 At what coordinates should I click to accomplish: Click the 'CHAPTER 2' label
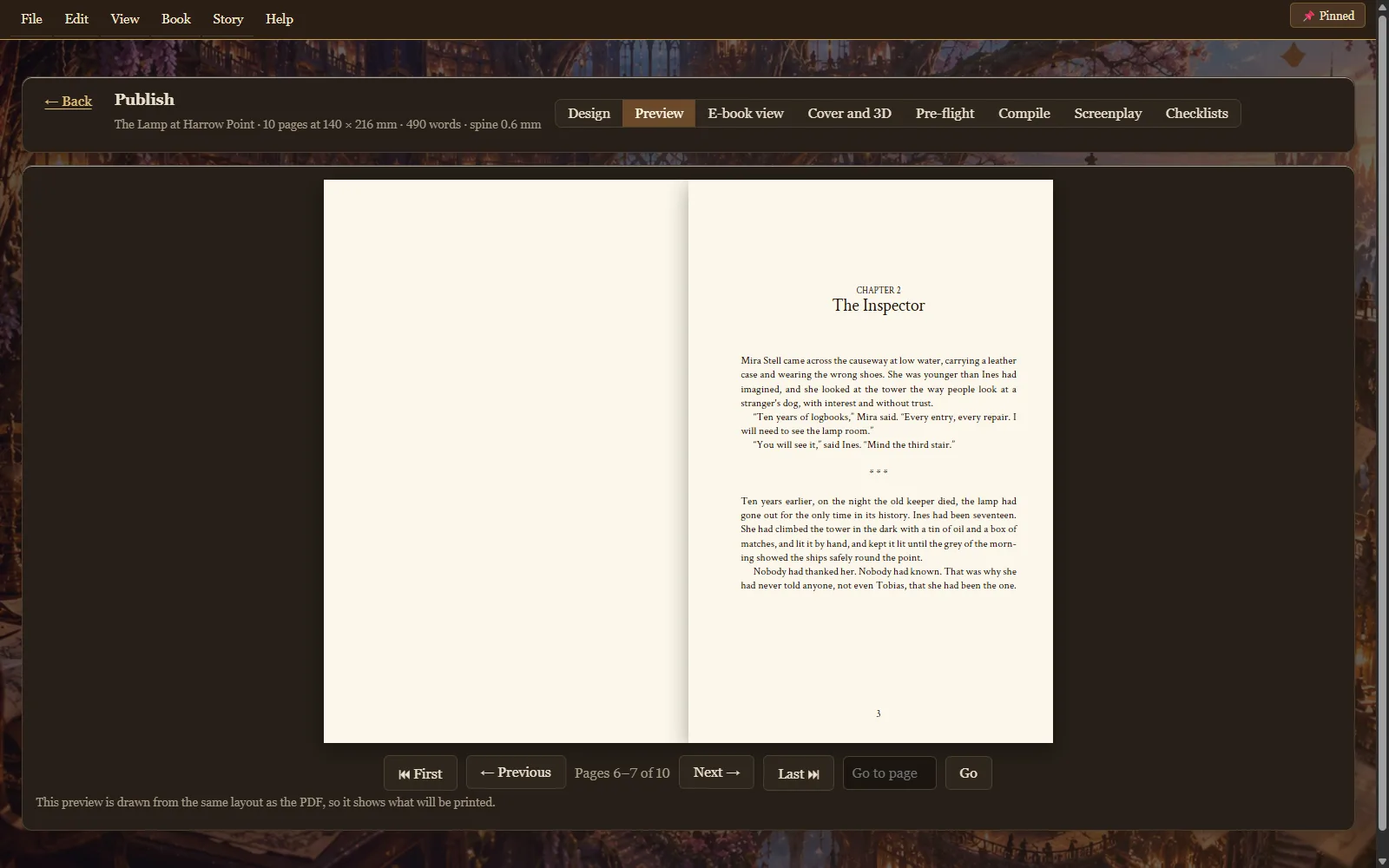click(879, 290)
